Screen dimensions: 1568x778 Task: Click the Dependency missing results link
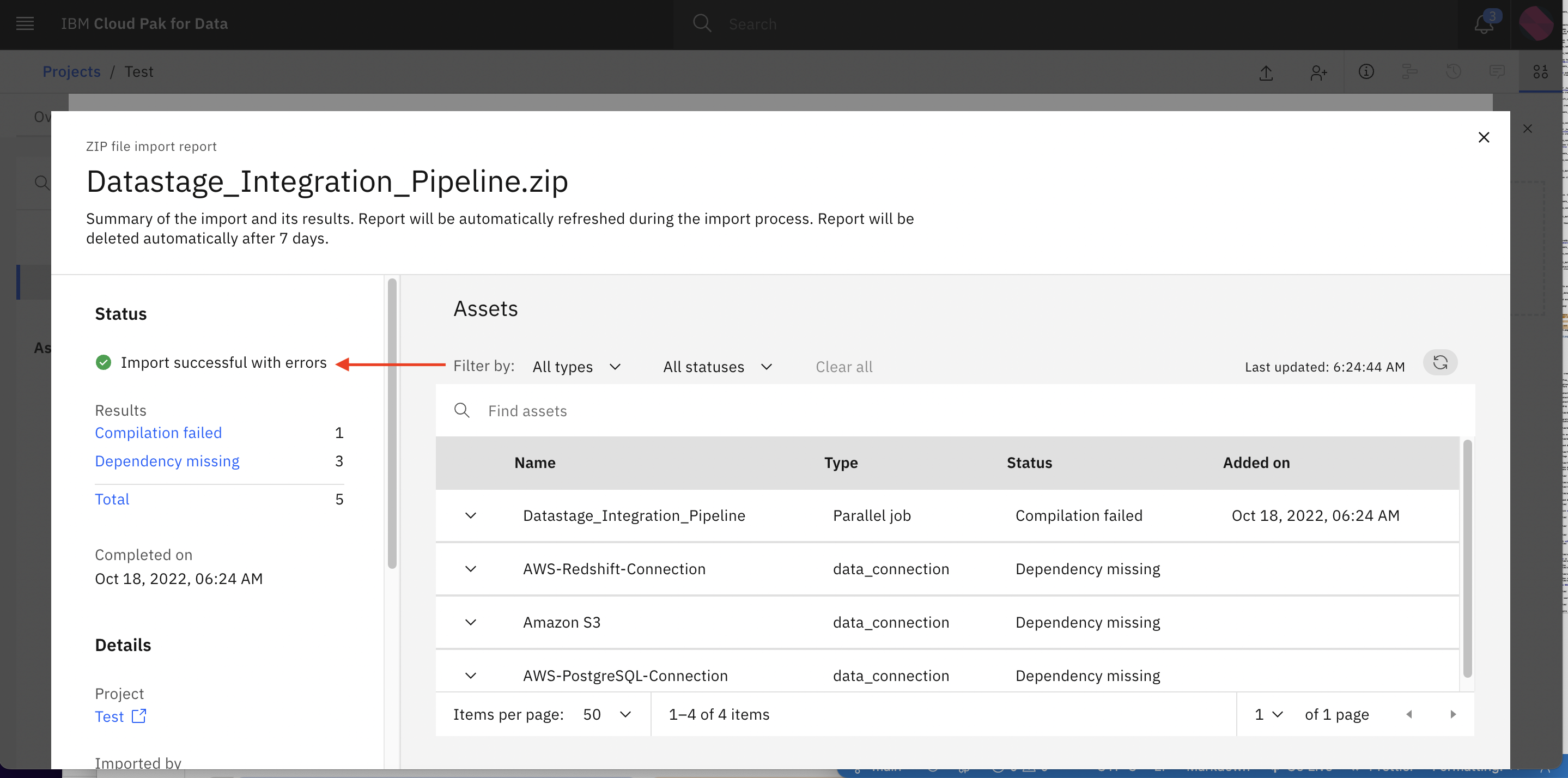(x=167, y=461)
